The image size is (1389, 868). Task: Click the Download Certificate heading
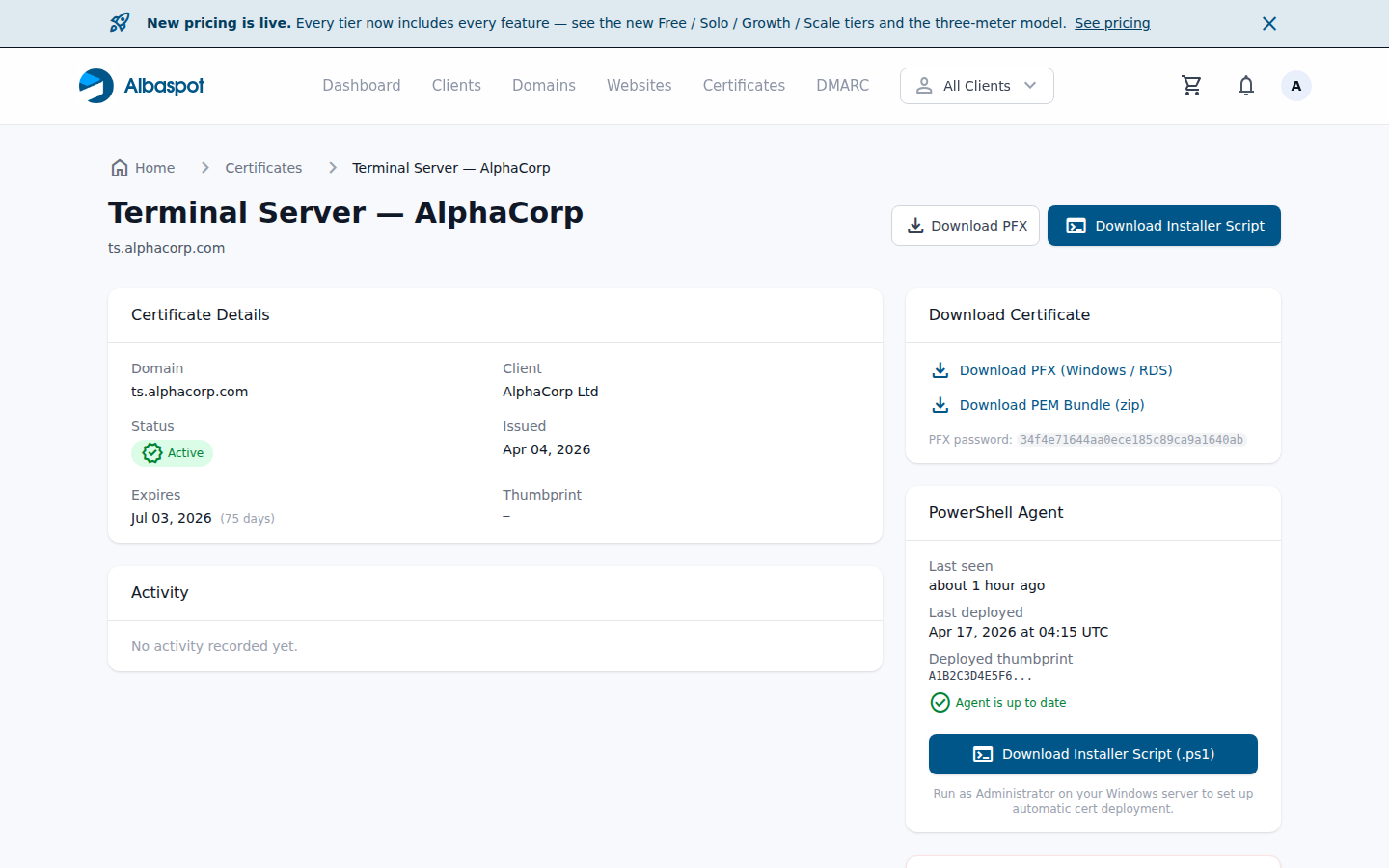click(x=1009, y=315)
